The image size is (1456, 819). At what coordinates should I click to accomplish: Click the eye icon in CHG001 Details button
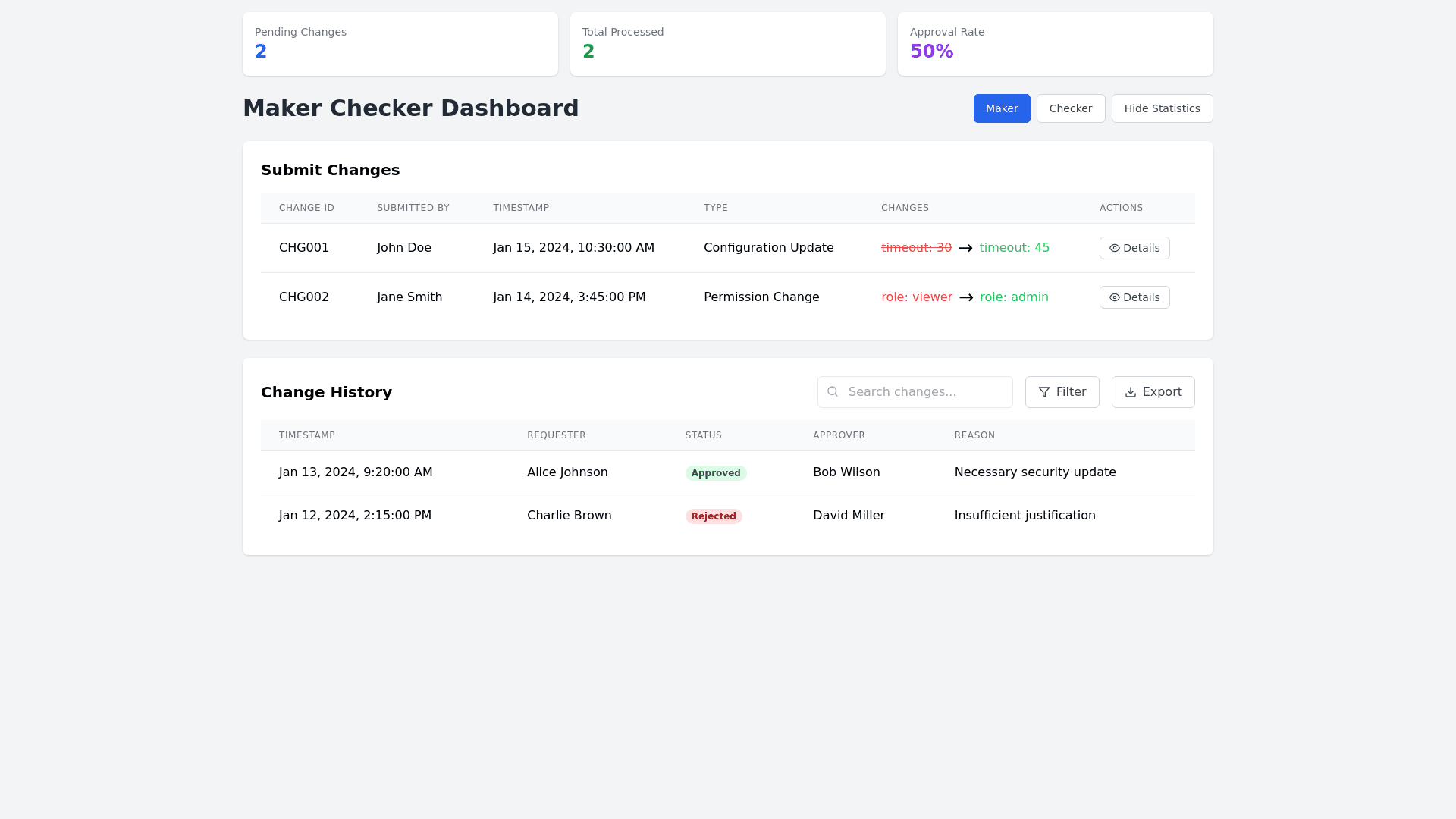(1114, 248)
